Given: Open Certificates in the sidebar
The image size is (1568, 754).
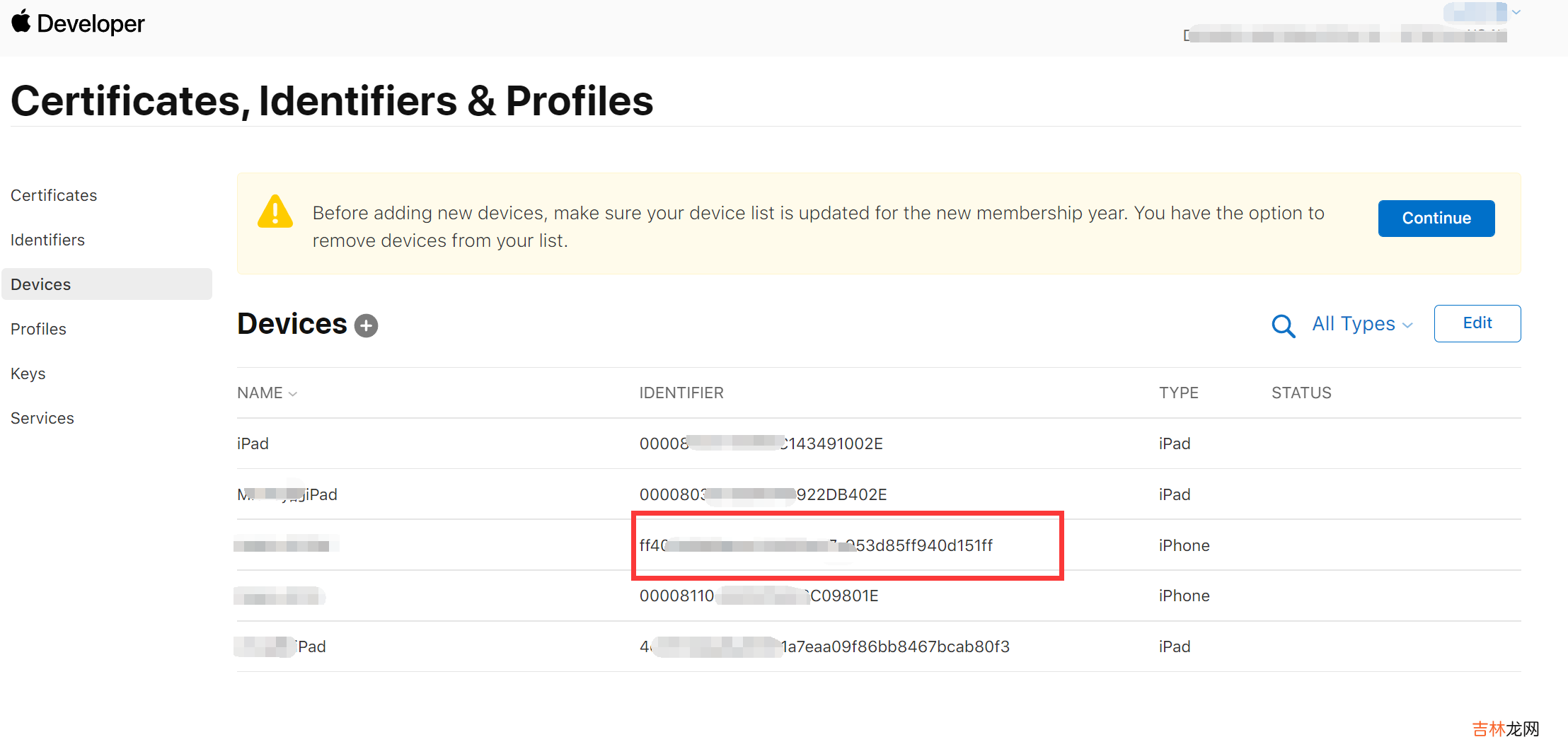Looking at the screenshot, I should pos(54,195).
